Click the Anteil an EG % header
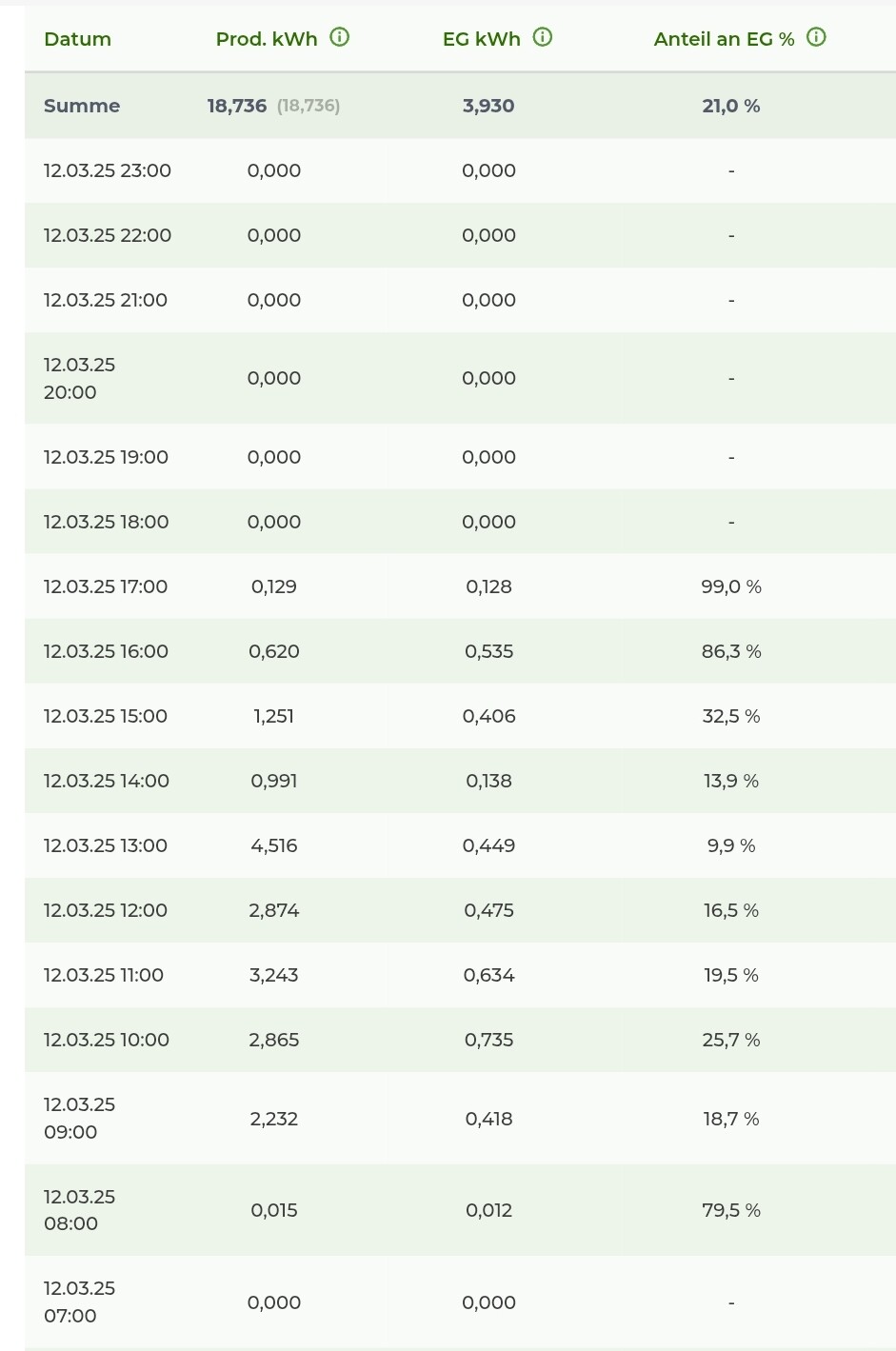The width and height of the screenshot is (896, 1351). [x=724, y=39]
